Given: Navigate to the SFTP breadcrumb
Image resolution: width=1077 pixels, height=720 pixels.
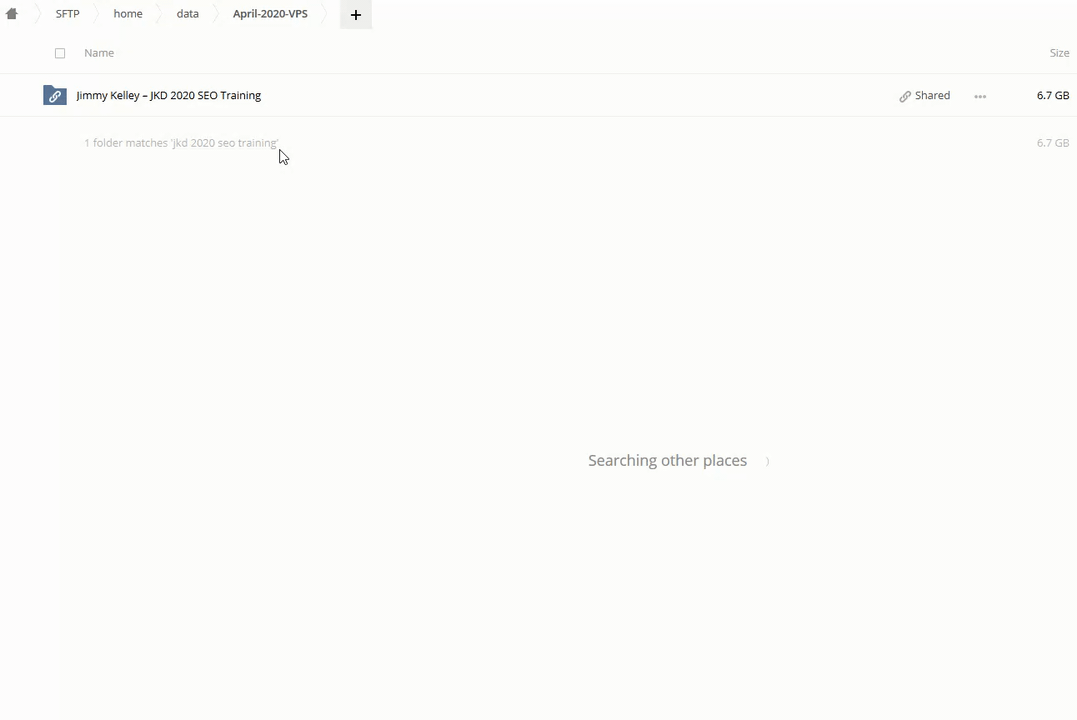Looking at the screenshot, I should [67, 14].
